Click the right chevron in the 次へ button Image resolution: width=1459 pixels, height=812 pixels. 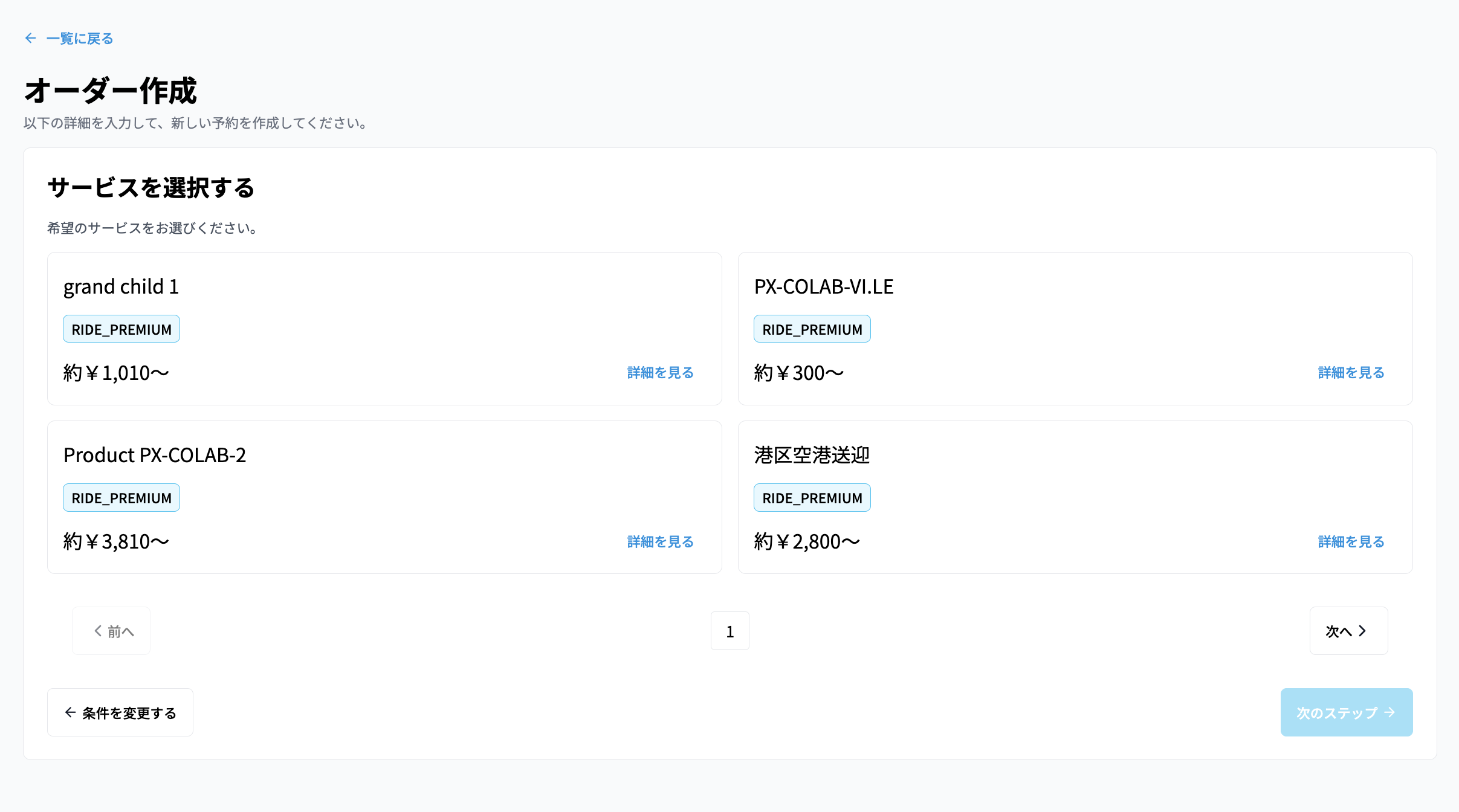[x=1362, y=631]
